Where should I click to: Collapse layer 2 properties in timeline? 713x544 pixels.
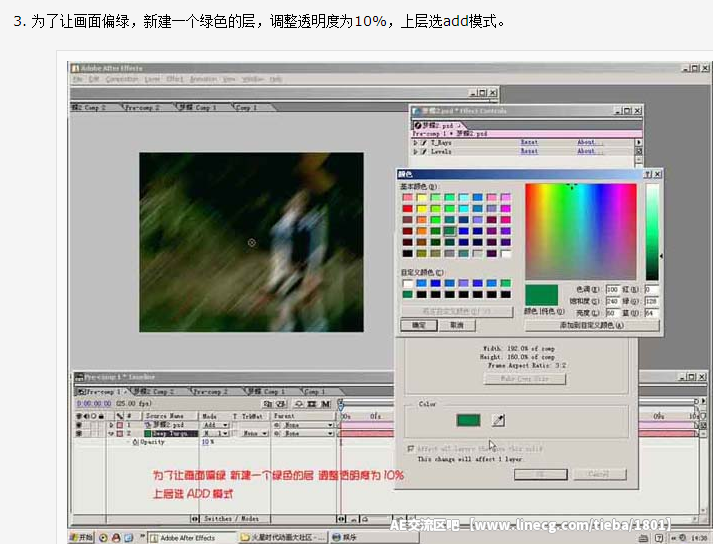coord(111,434)
